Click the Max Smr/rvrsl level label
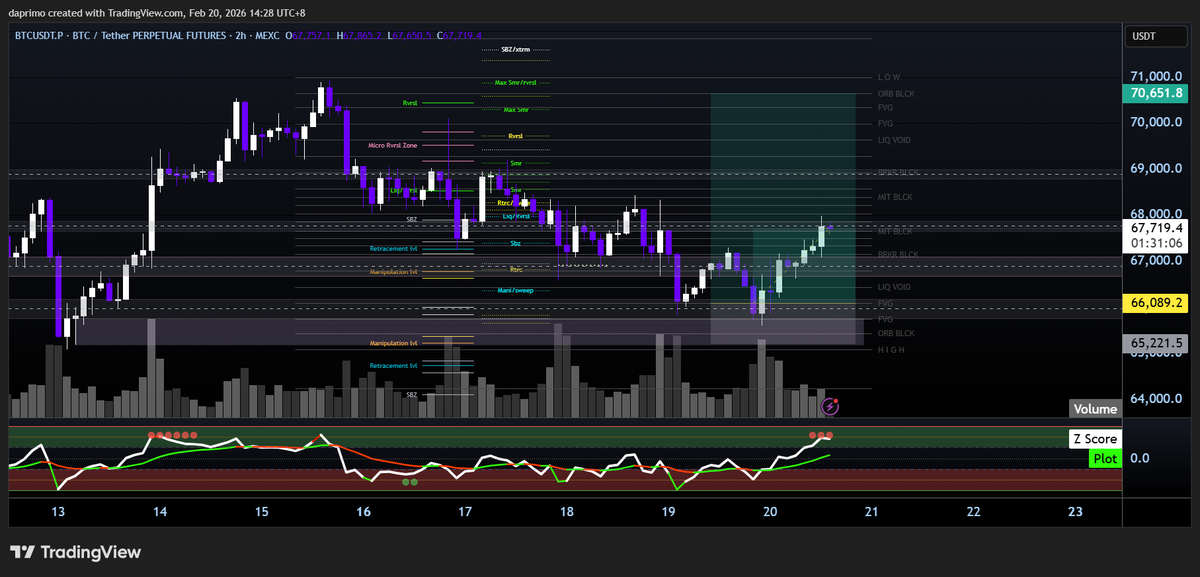1200x577 pixels. (516, 83)
